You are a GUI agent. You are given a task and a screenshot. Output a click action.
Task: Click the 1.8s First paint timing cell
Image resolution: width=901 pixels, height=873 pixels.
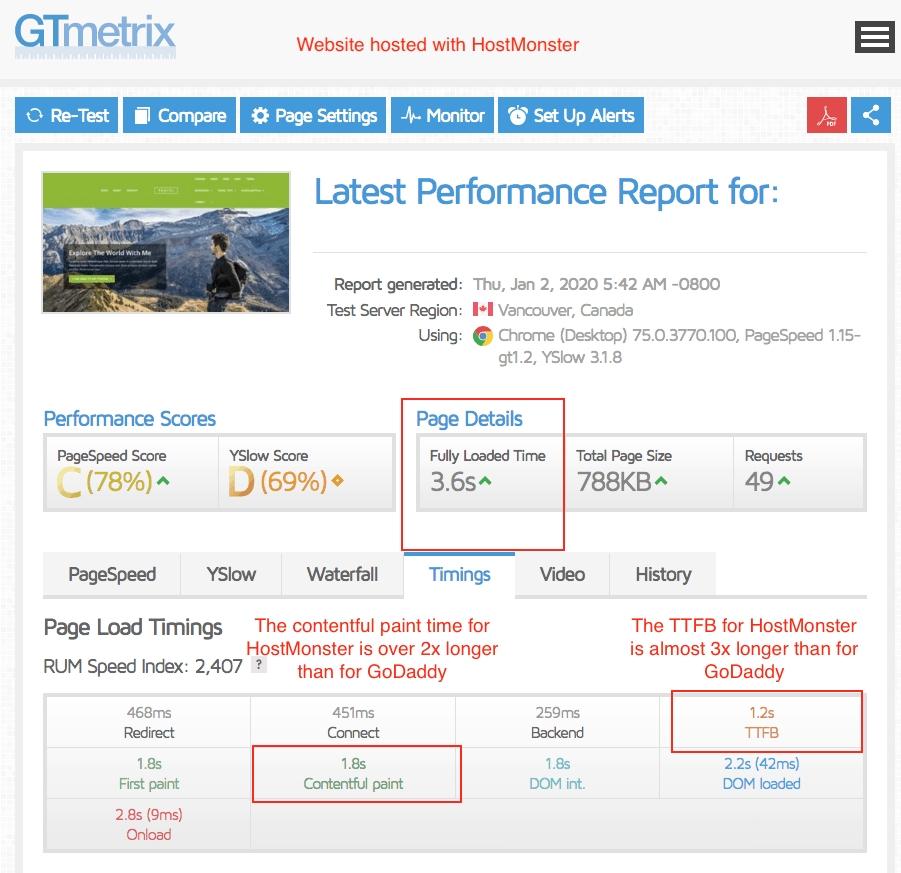click(x=149, y=773)
